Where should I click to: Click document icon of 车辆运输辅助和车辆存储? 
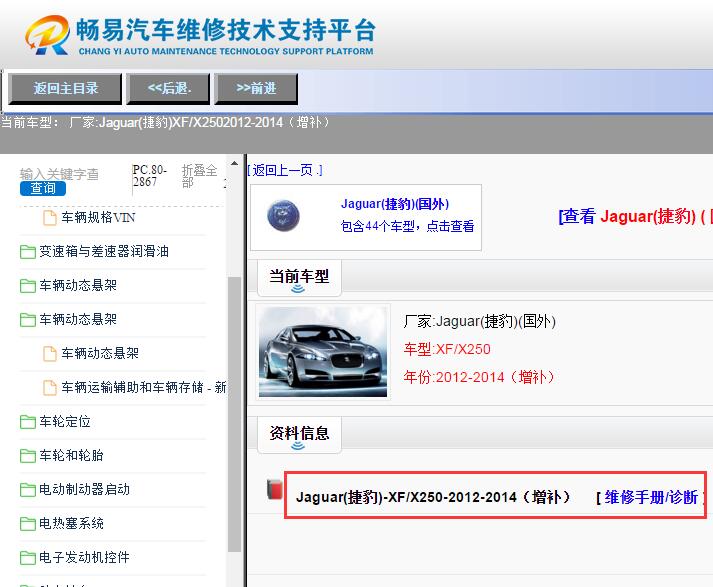(50, 388)
